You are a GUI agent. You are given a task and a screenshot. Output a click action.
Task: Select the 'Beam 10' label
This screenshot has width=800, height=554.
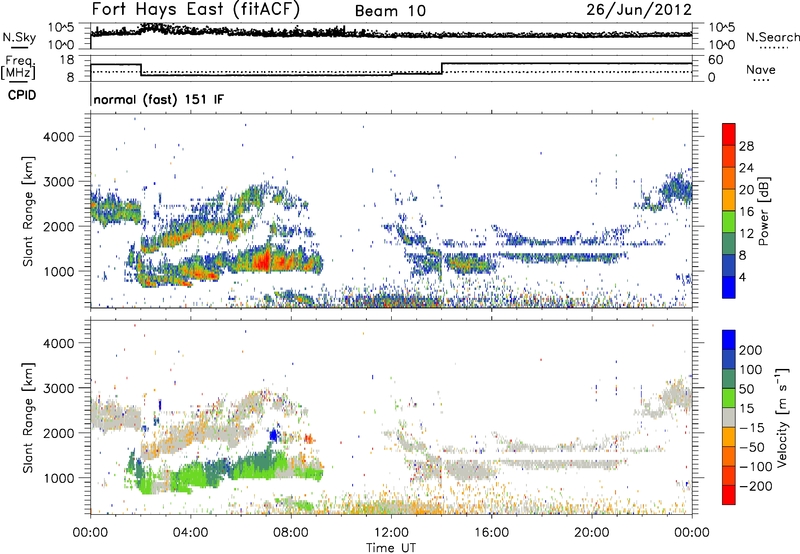coord(390,11)
